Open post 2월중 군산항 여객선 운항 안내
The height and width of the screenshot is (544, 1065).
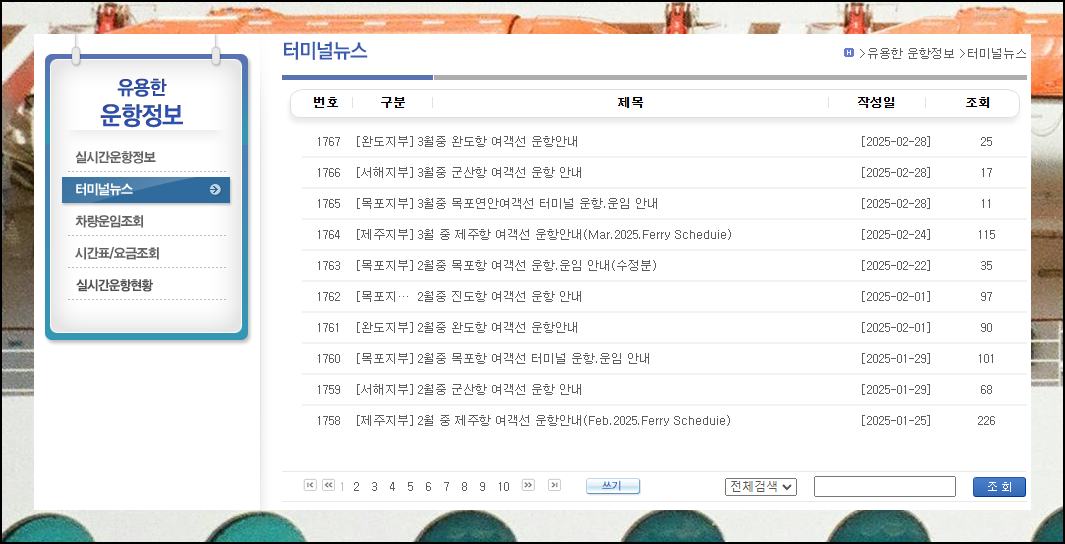coord(500,390)
